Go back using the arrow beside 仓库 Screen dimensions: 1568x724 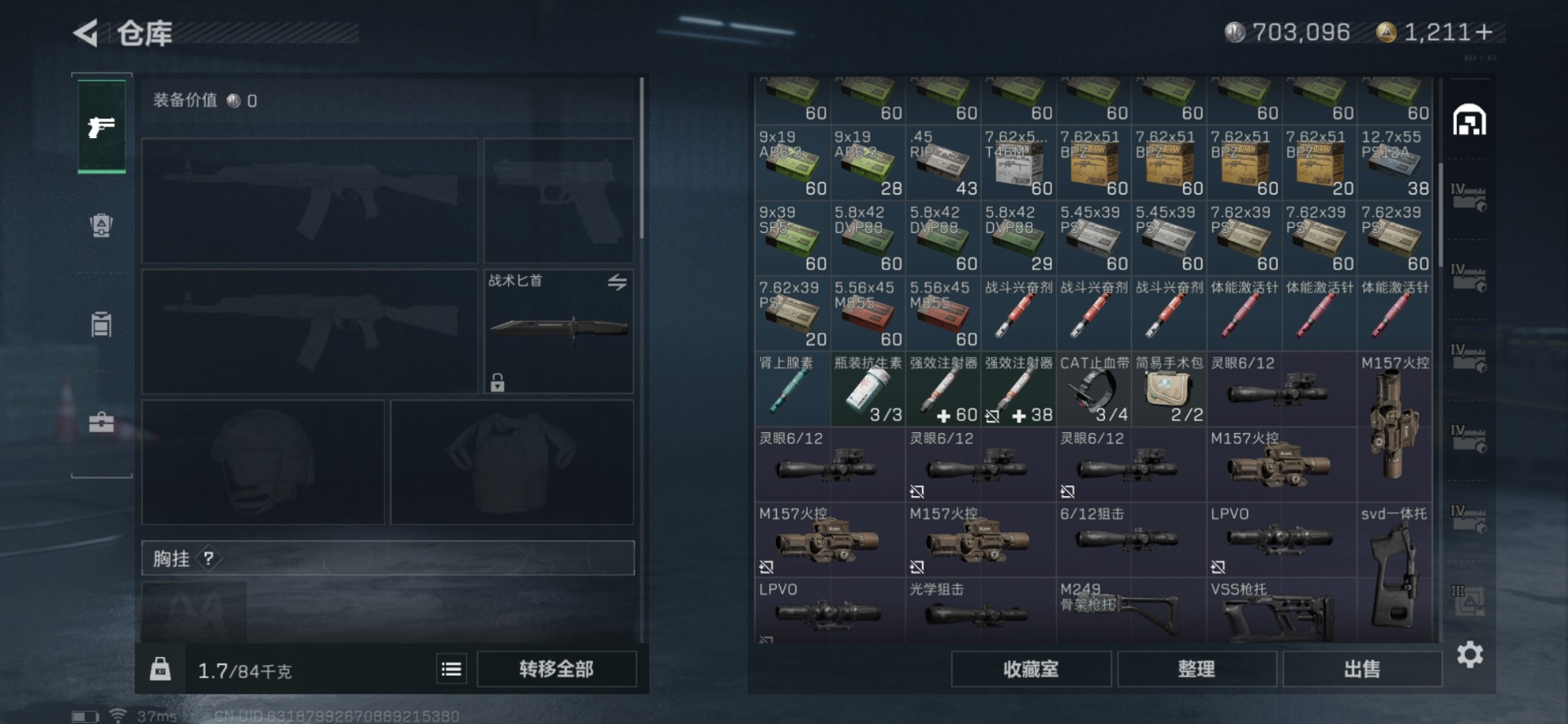click(x=86, y=33)
